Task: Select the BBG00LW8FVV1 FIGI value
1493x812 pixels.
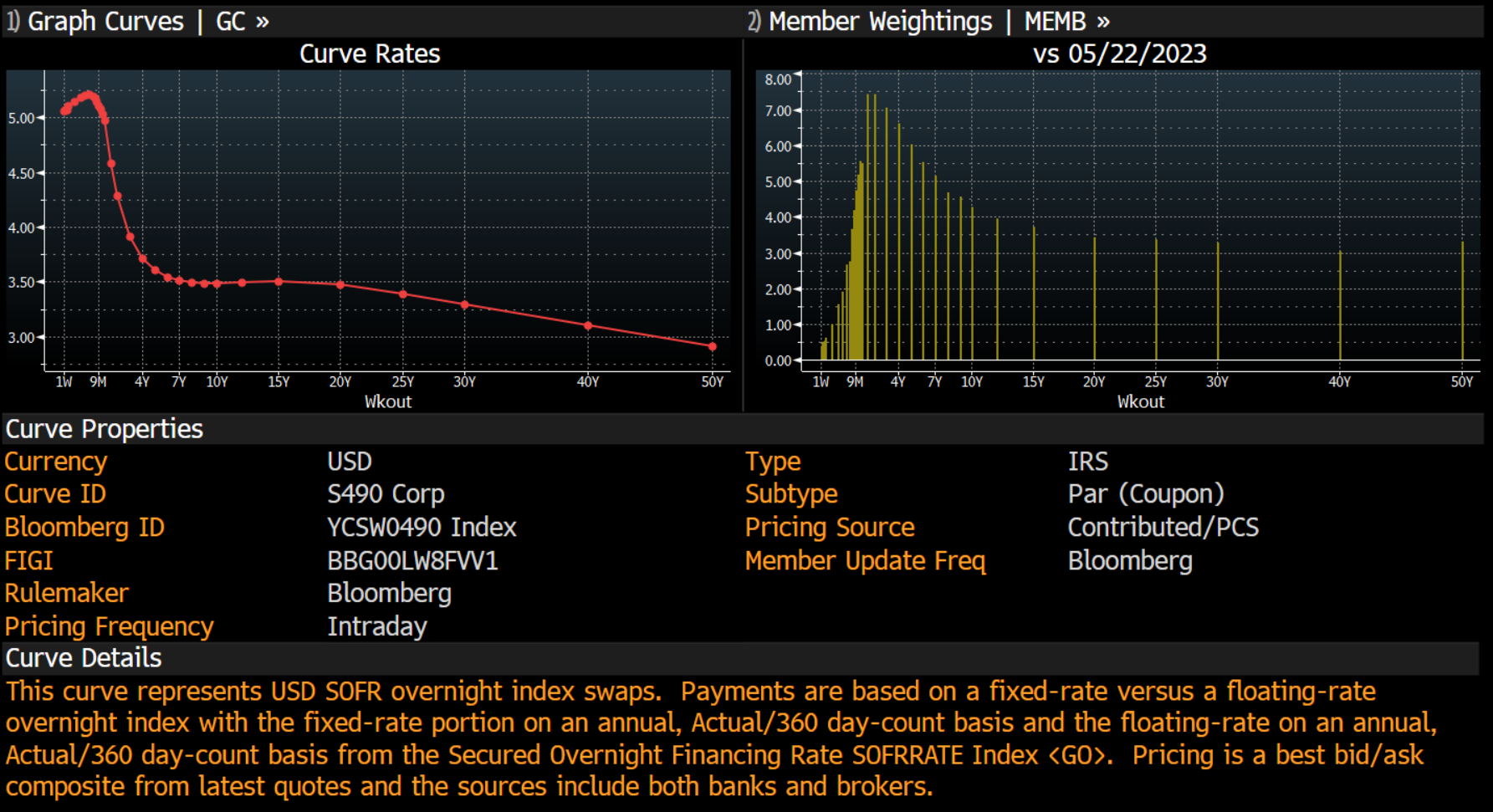Action: click(412, 560)
